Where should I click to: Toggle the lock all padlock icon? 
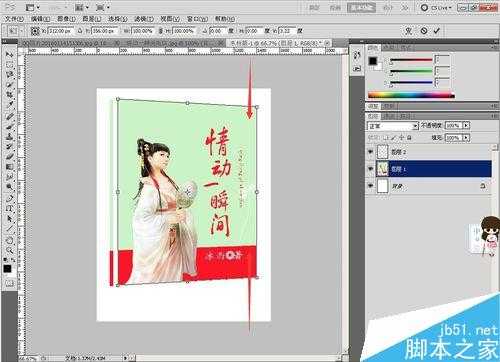point(409,137)
